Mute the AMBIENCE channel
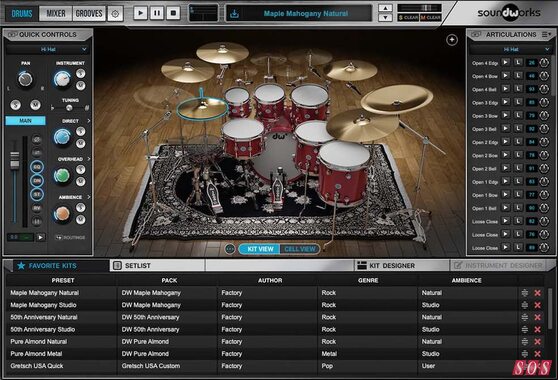Viewport: 558px width, 380px height. [x=81, y=220]
